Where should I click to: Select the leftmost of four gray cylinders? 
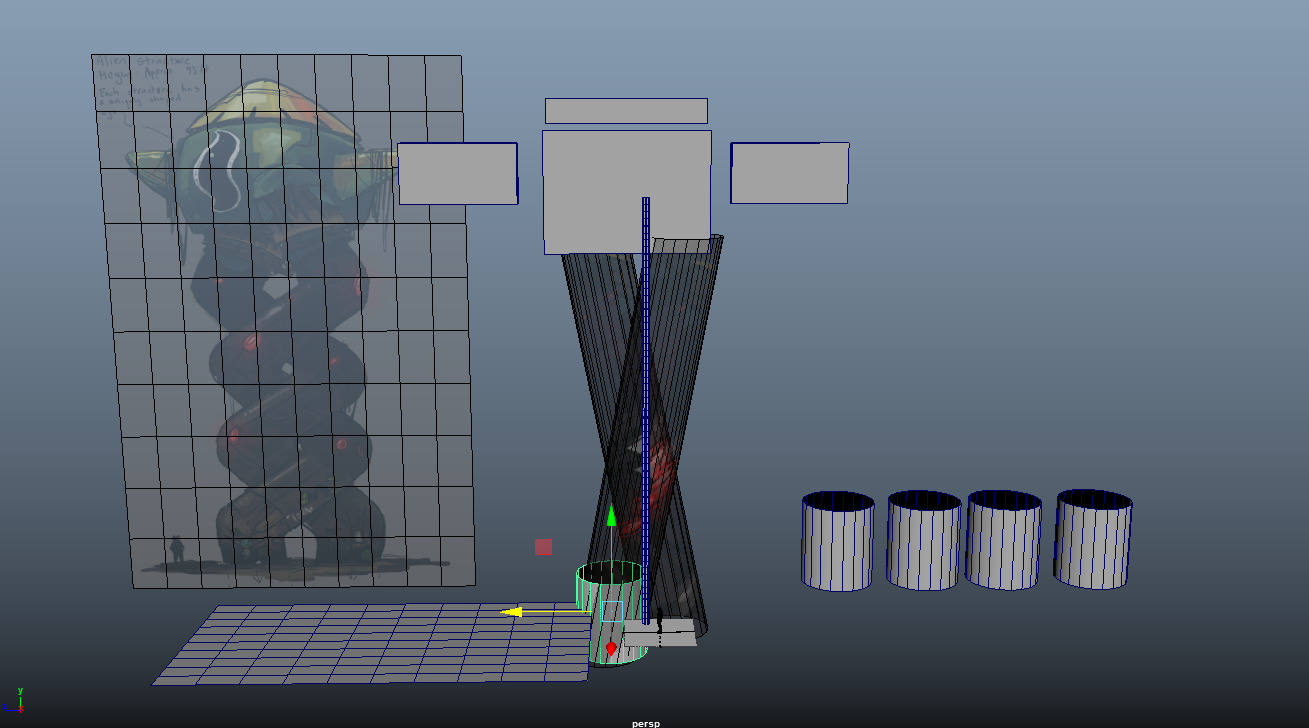coord(838,540)
